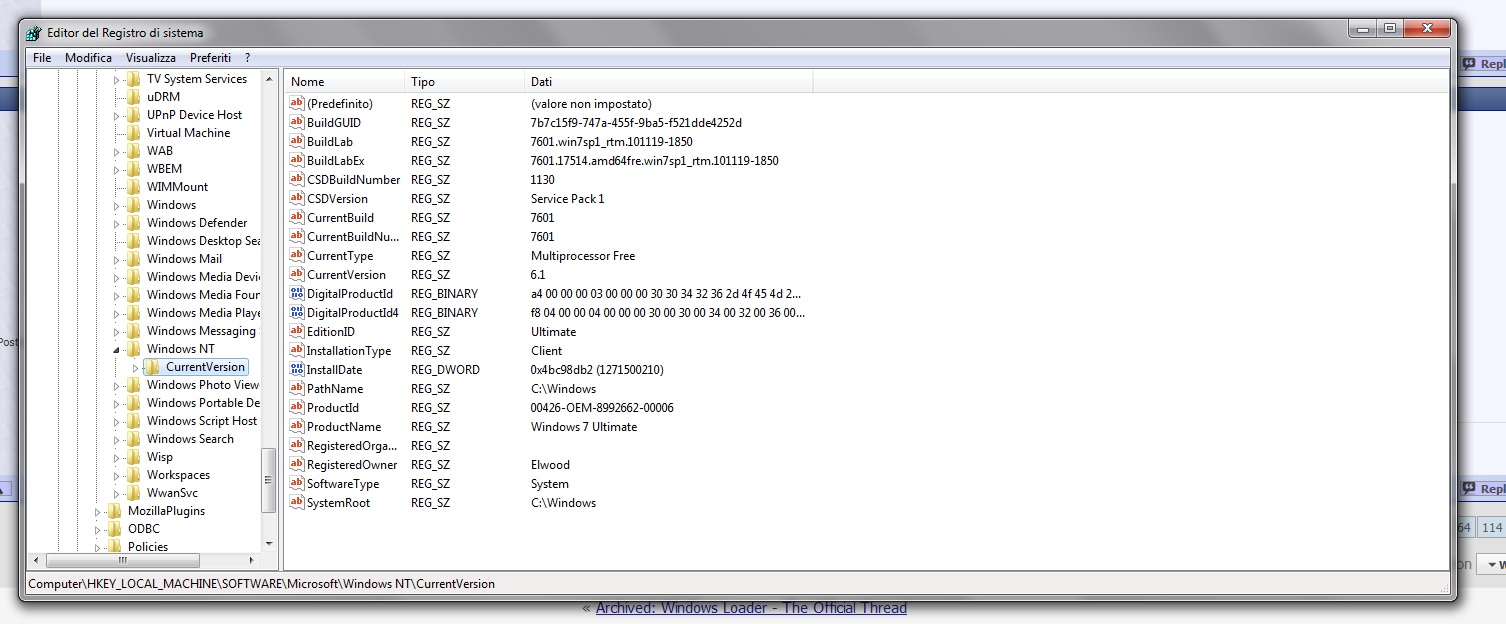Open the Archived Windows Loader thread link

(751, 608)
